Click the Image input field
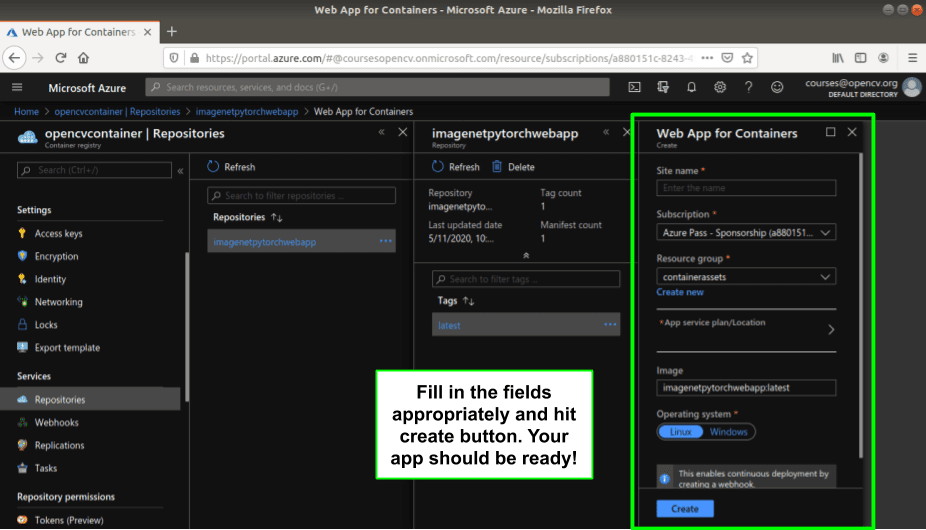This screenshot has height=530, width=926. point(746,388)
